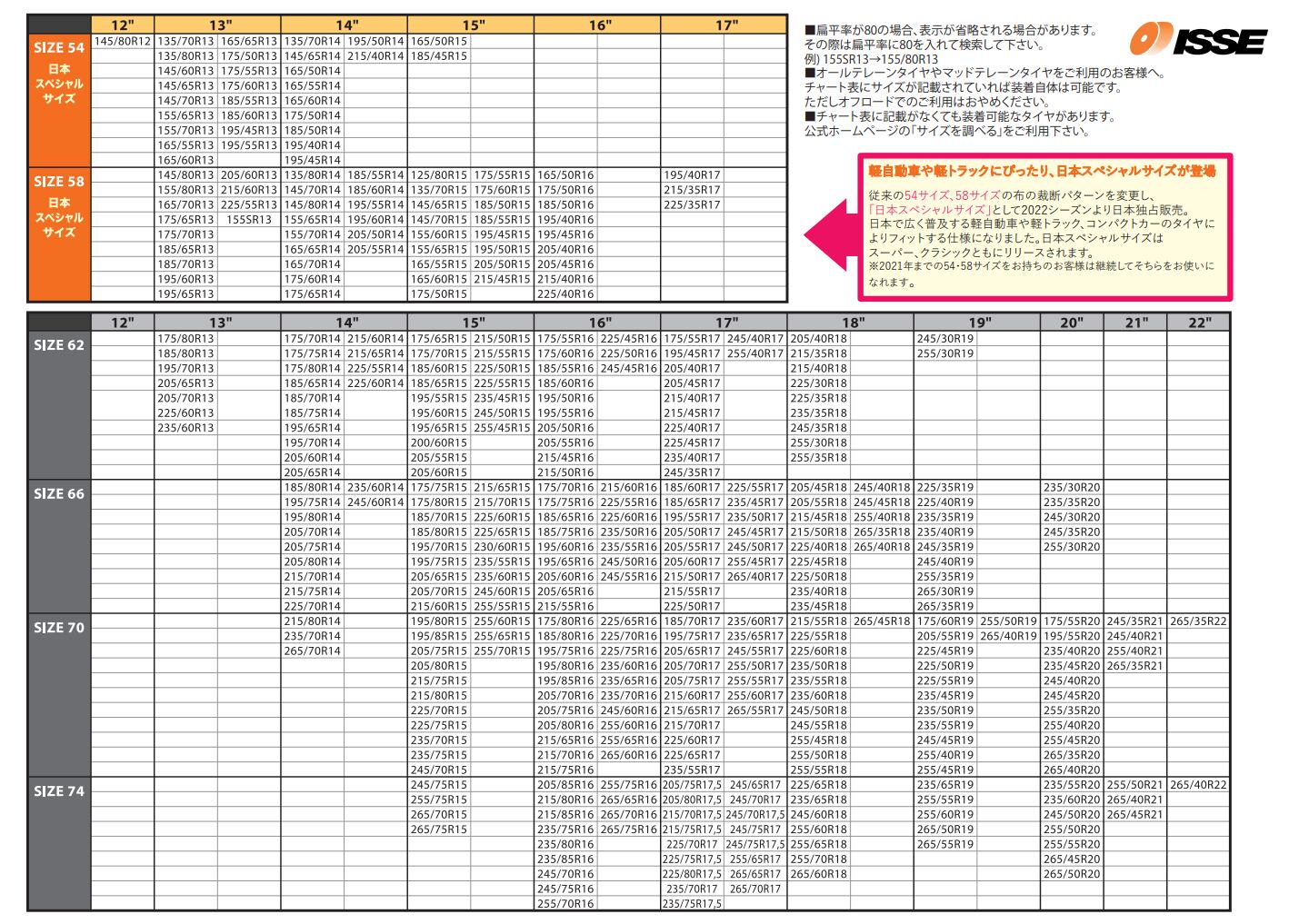Click the 265/45R18 tire size cell
The width and height of the screenshot is (1289, 924).
tap(882, 621)
